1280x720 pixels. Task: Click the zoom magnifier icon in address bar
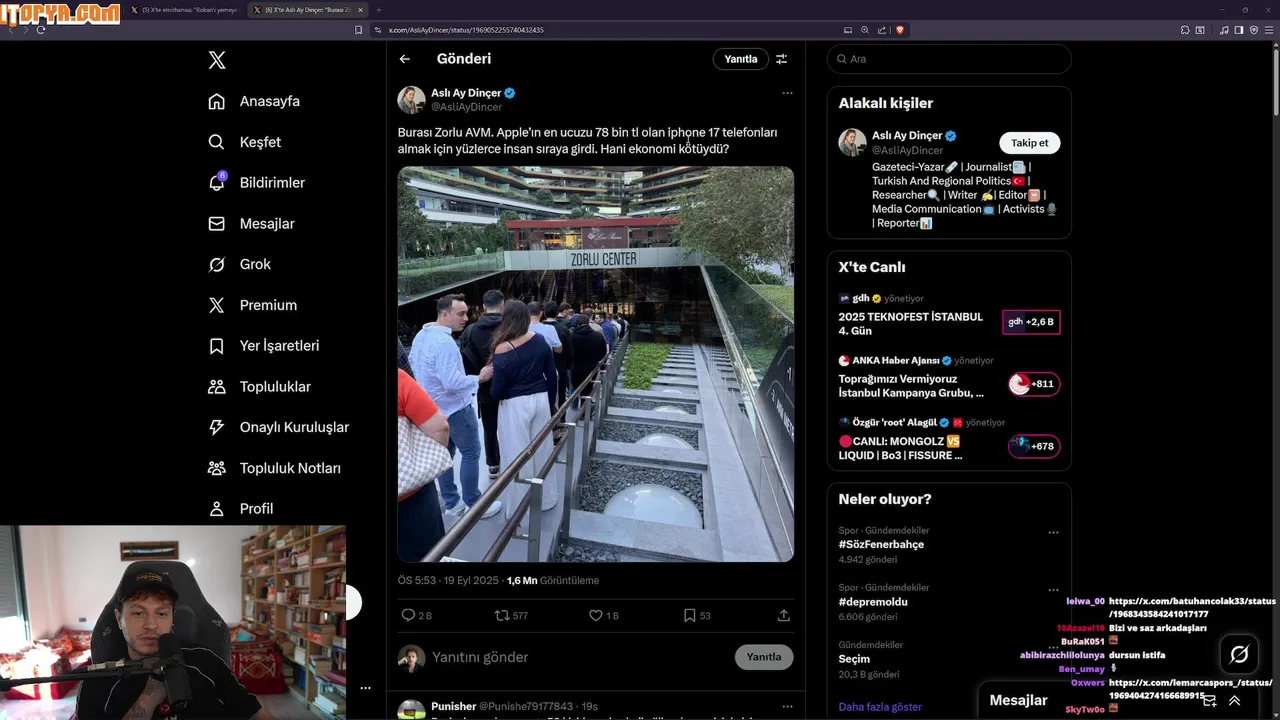[x=865, y=30]
